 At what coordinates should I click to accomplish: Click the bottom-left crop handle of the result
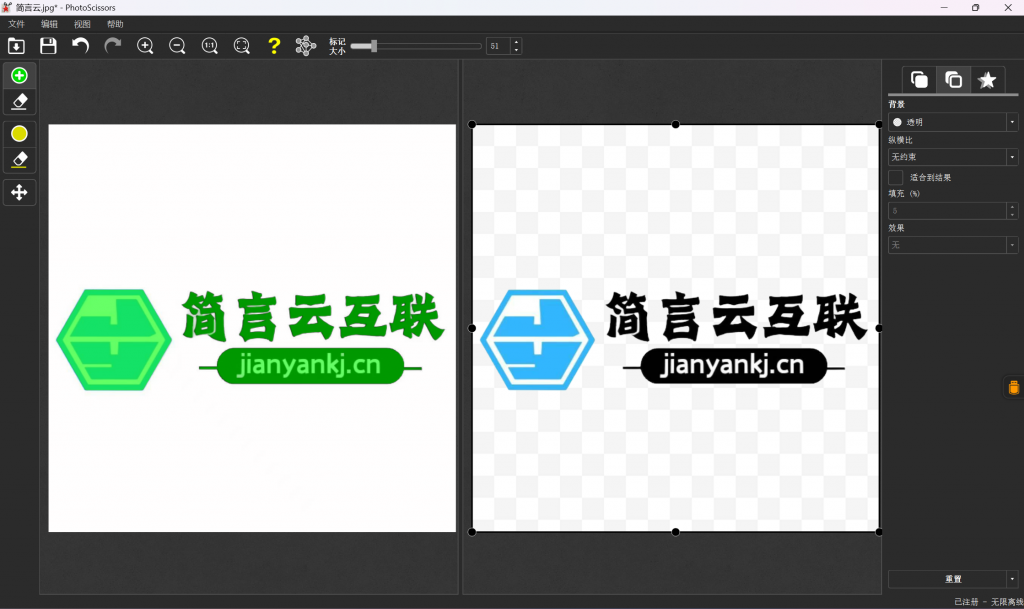click(472, 532)
